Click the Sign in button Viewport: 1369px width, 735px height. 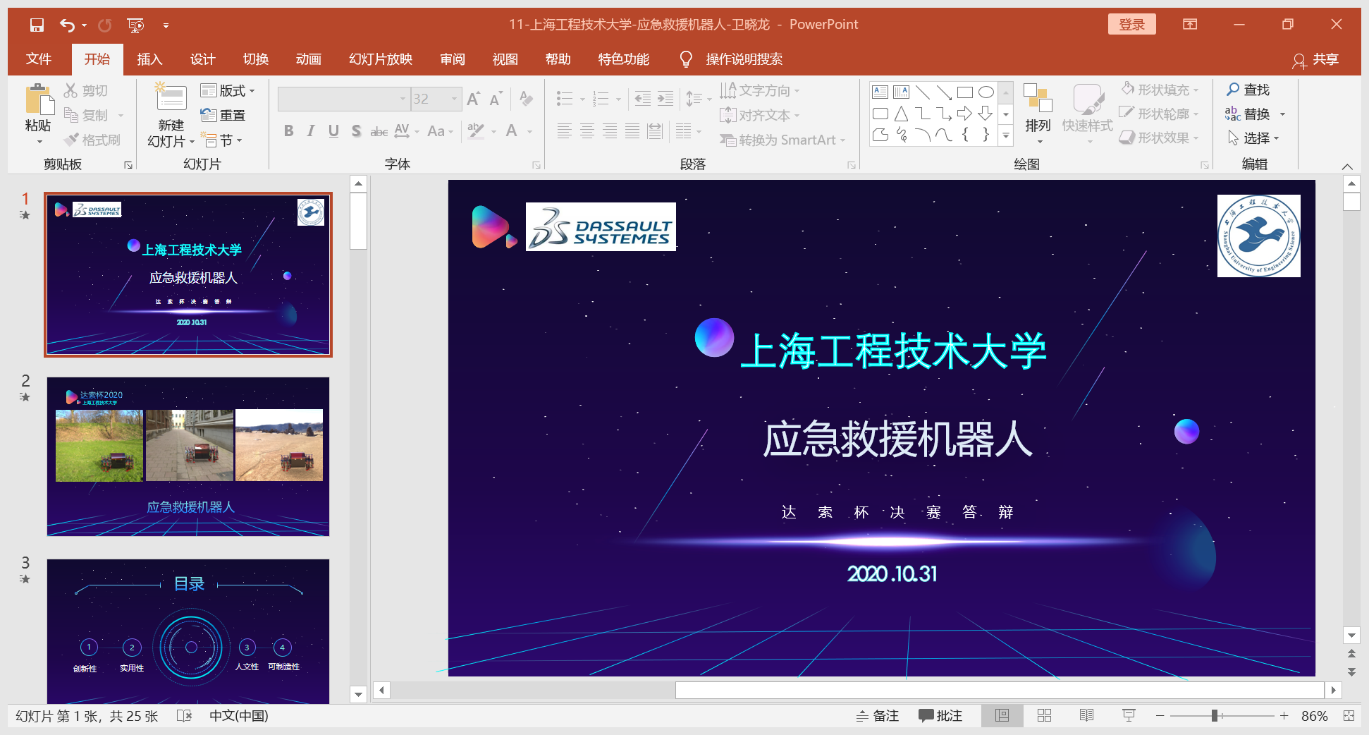point(1131,25)
